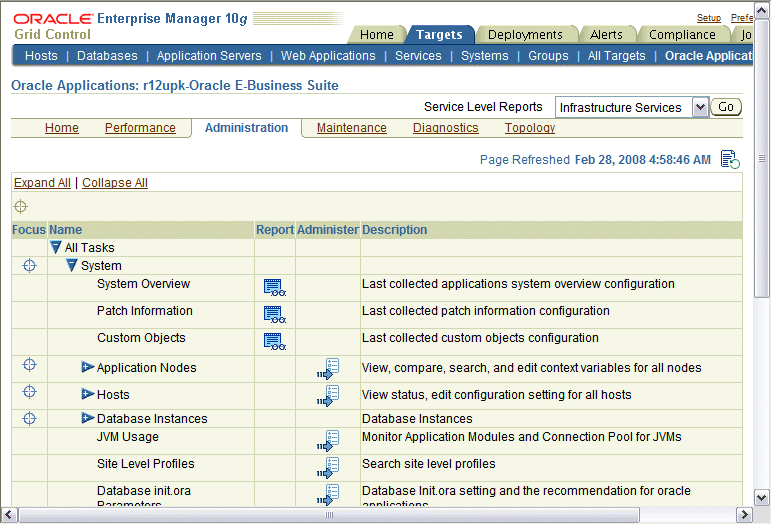Open the Hosts subtab in blue bar
The height and width of the screenshot is (525, 772).
click(x=41, y=56)
